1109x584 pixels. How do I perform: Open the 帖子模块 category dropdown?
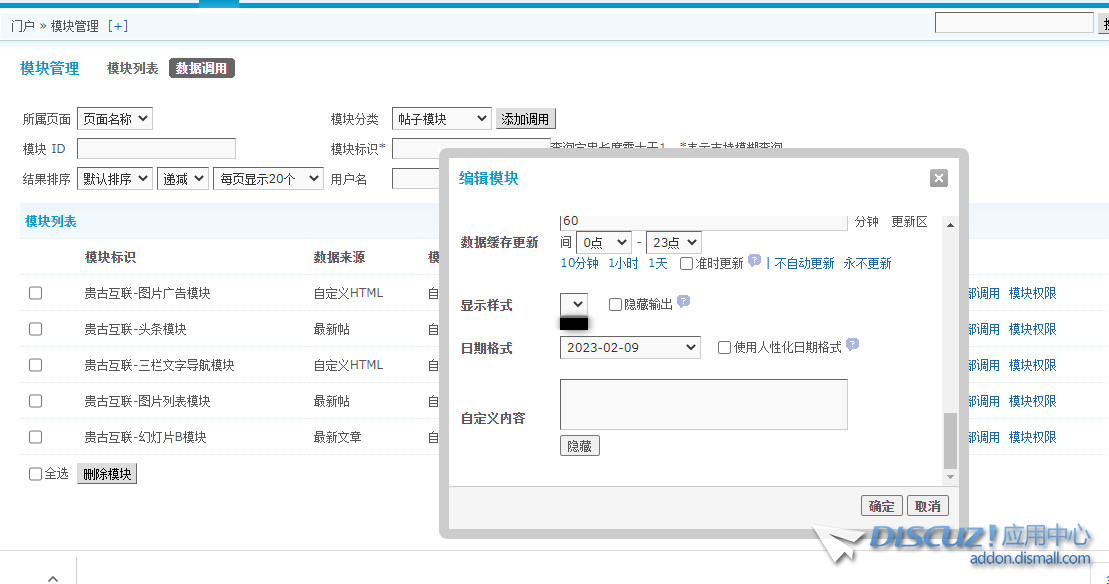tap(441, 118)
